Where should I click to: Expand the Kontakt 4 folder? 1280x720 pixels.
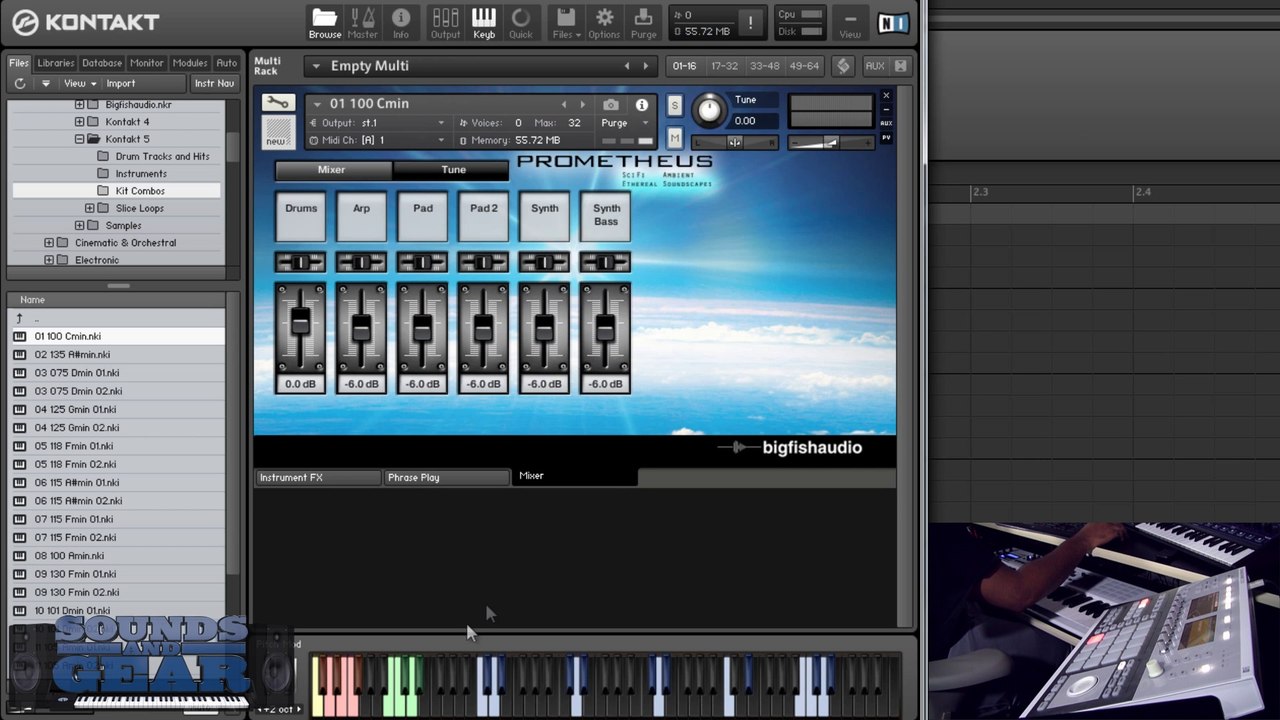point(79,122)
